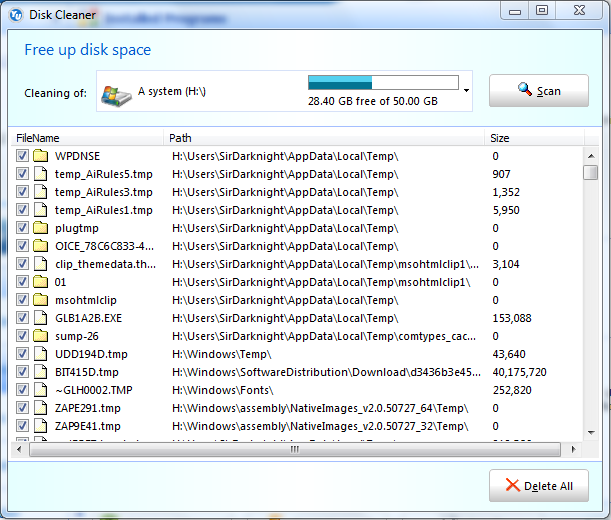The height and width of the screenshot is (520, 611).
Task: Uncheck the plugtmp checkbox
Action: pos(22,228)
